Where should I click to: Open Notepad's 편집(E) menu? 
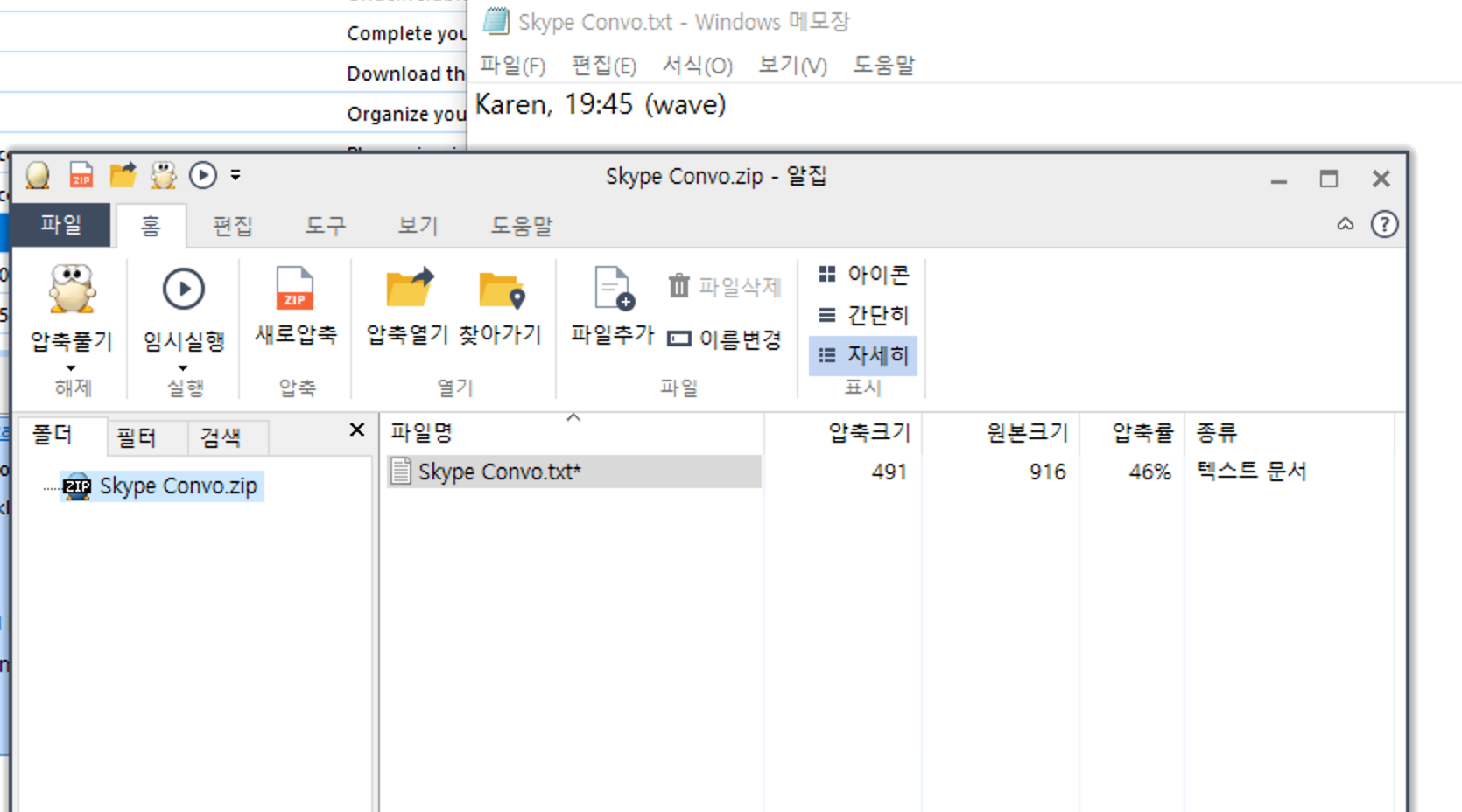click(x=604, y=66)
